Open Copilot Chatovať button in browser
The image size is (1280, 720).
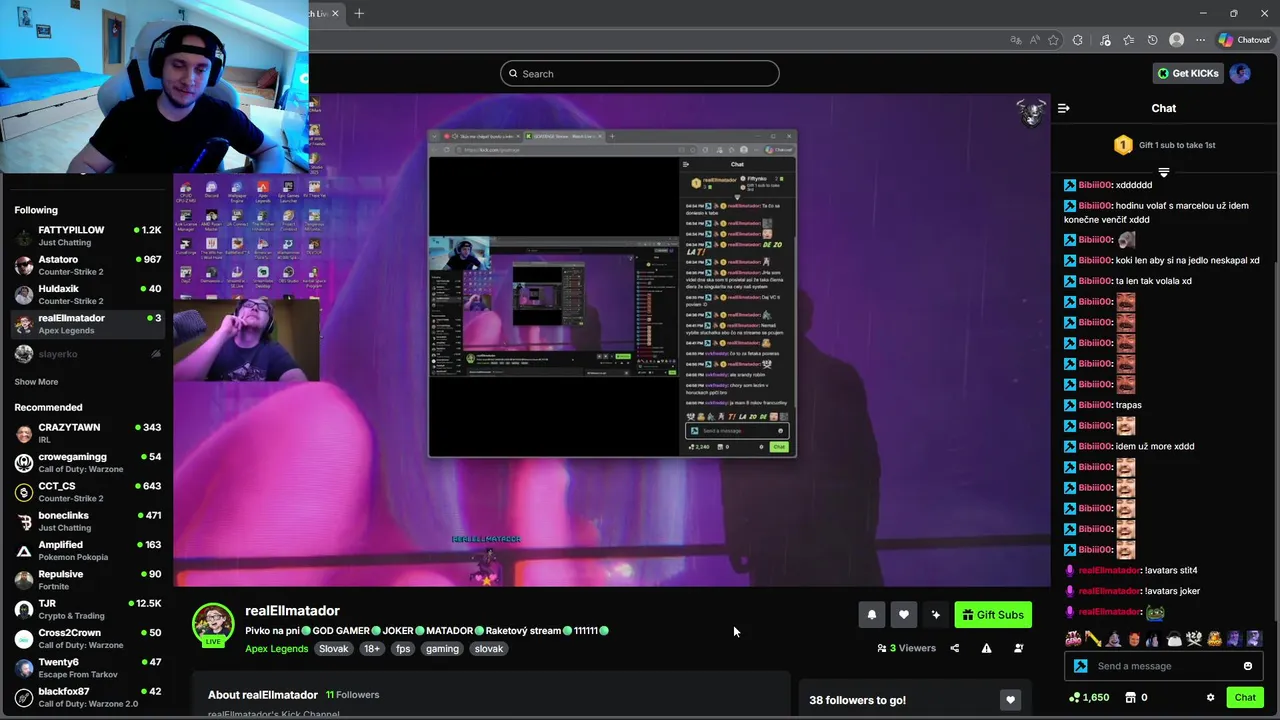(x=1244, y=40)
